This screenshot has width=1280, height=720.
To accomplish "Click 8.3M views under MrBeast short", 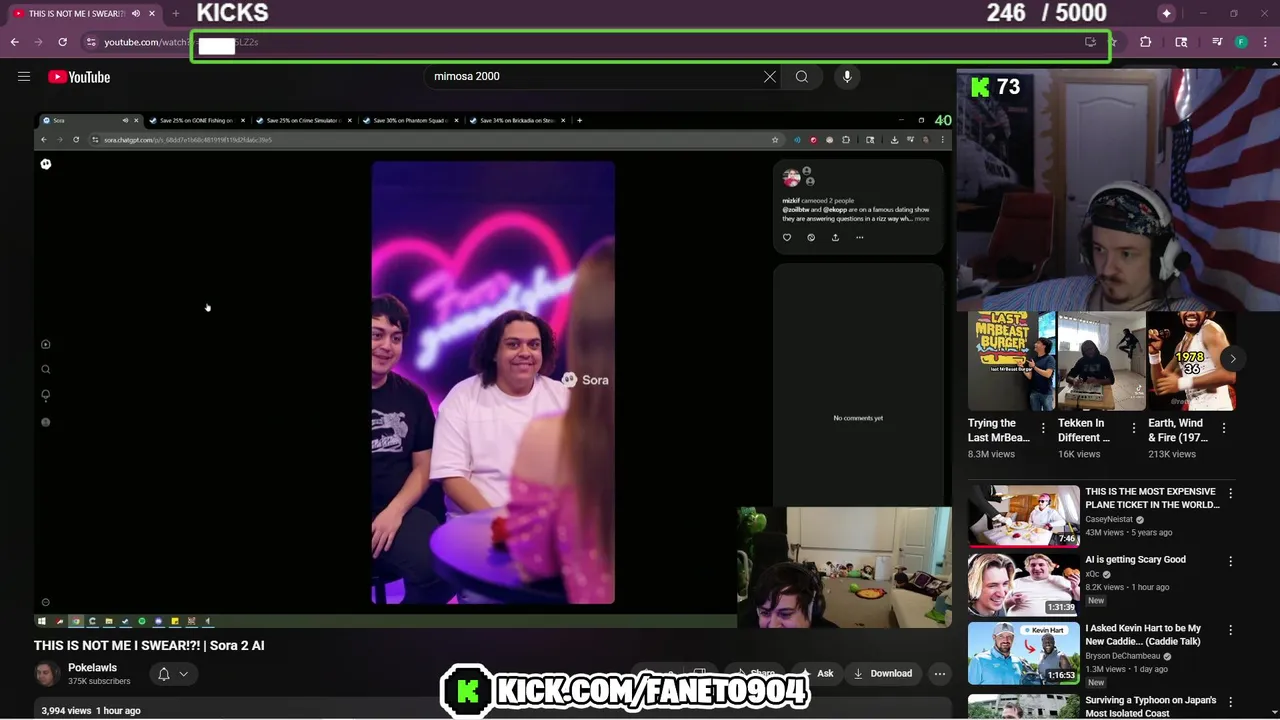I will pos(991,454).
